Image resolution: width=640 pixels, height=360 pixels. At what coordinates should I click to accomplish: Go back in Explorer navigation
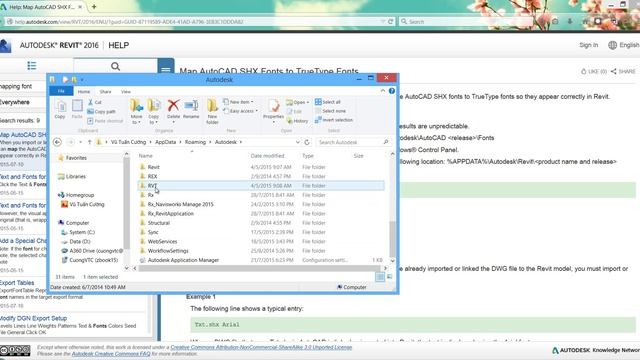(58, 142)
